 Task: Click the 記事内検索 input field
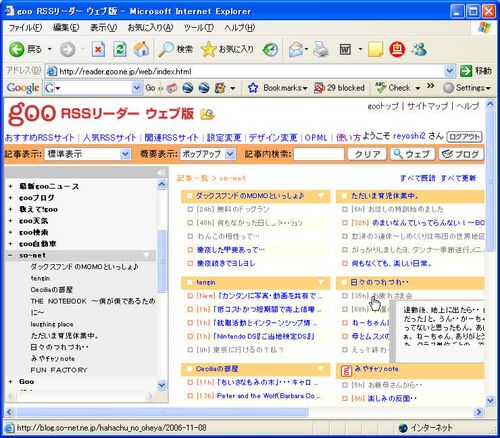(x=319, y=154)
